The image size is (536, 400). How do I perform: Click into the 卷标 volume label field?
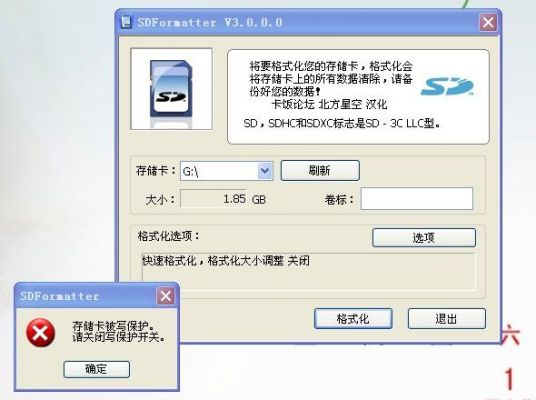(417, 198)
